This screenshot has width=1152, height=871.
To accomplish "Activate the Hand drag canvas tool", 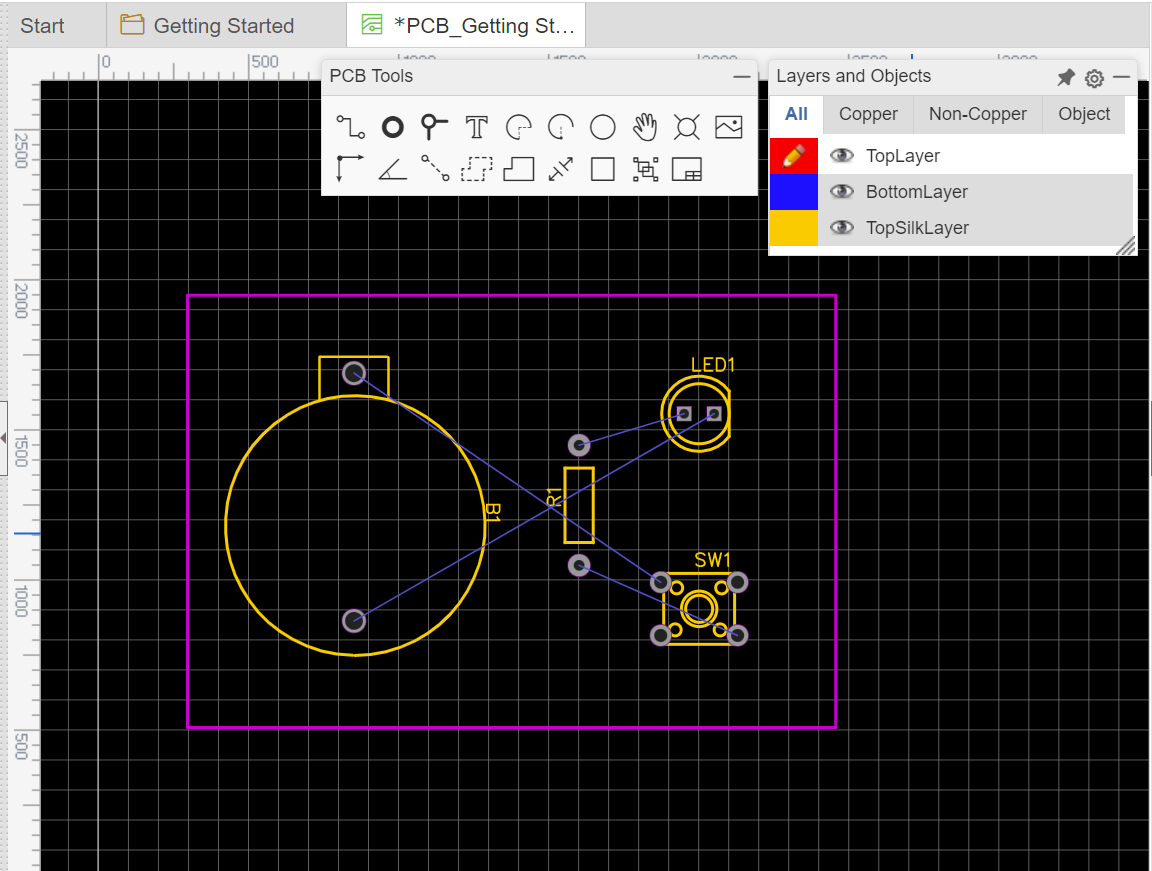I will (644, 127).
